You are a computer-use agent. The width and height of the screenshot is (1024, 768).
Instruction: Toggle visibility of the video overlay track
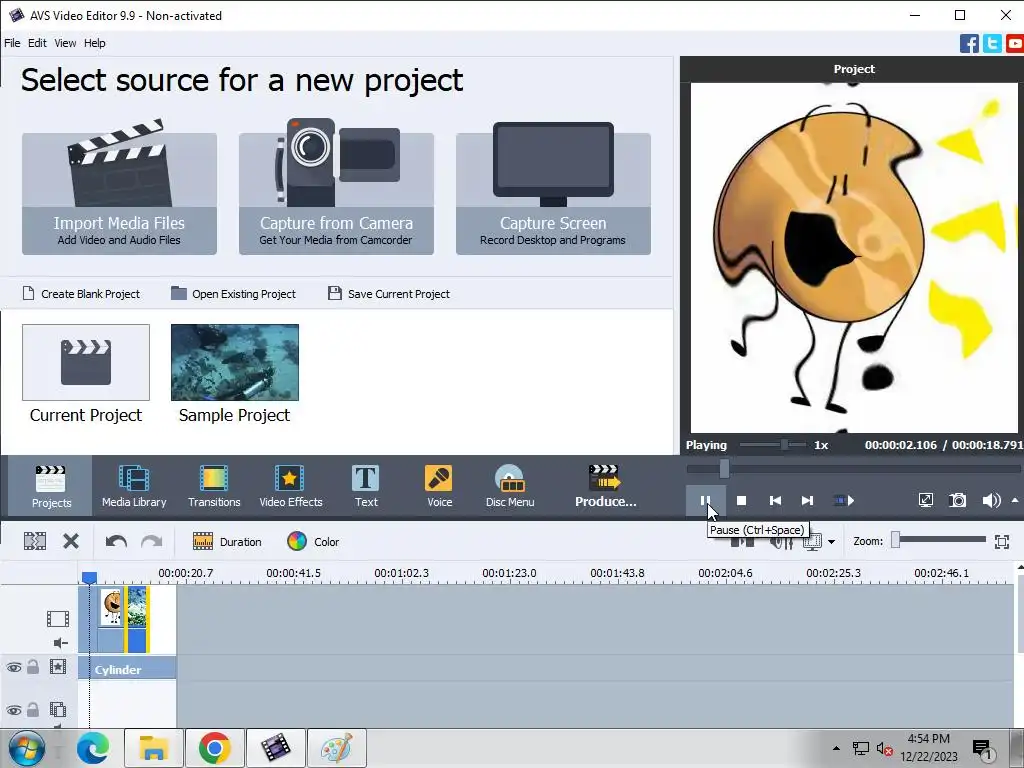coord(14,710)
